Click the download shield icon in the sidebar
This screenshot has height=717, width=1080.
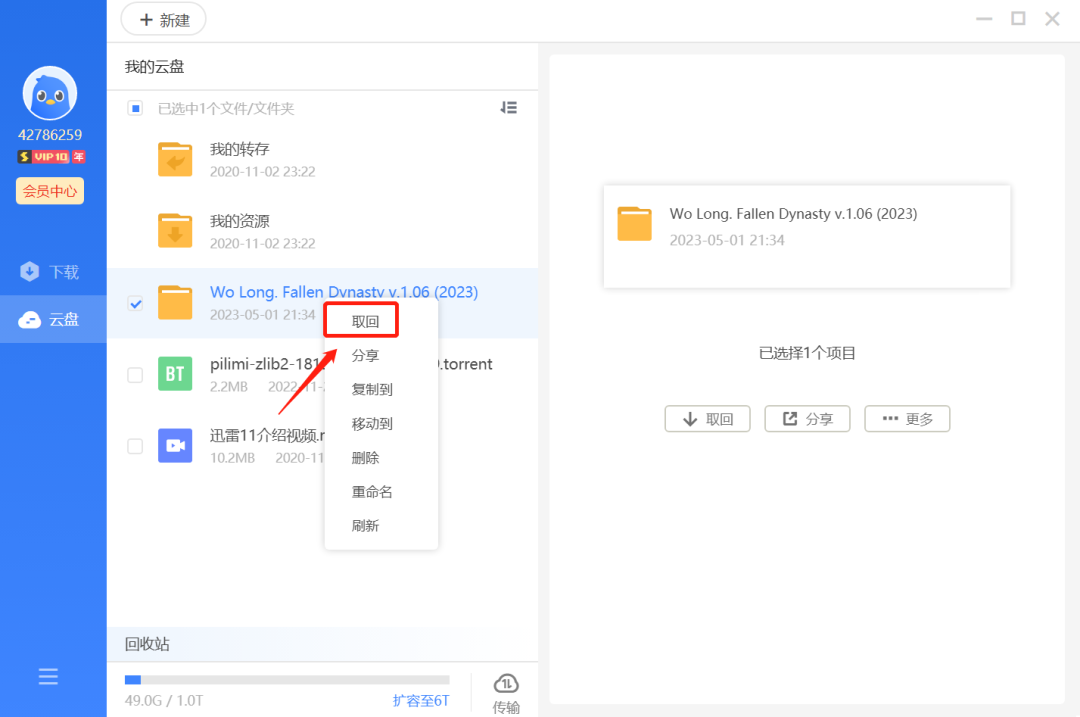30,271
